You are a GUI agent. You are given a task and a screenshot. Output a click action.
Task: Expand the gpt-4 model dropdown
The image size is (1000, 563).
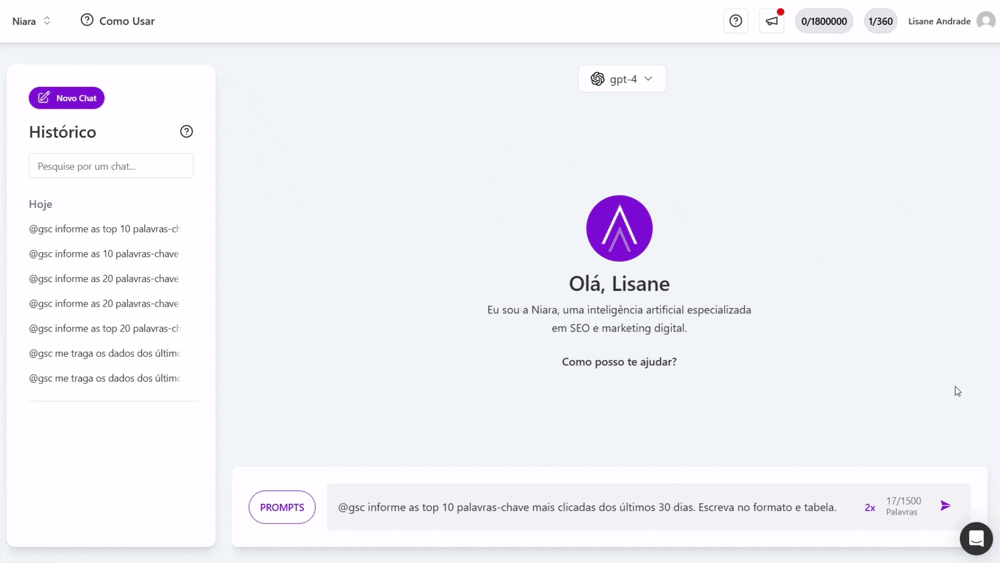(x=622, y=79)
